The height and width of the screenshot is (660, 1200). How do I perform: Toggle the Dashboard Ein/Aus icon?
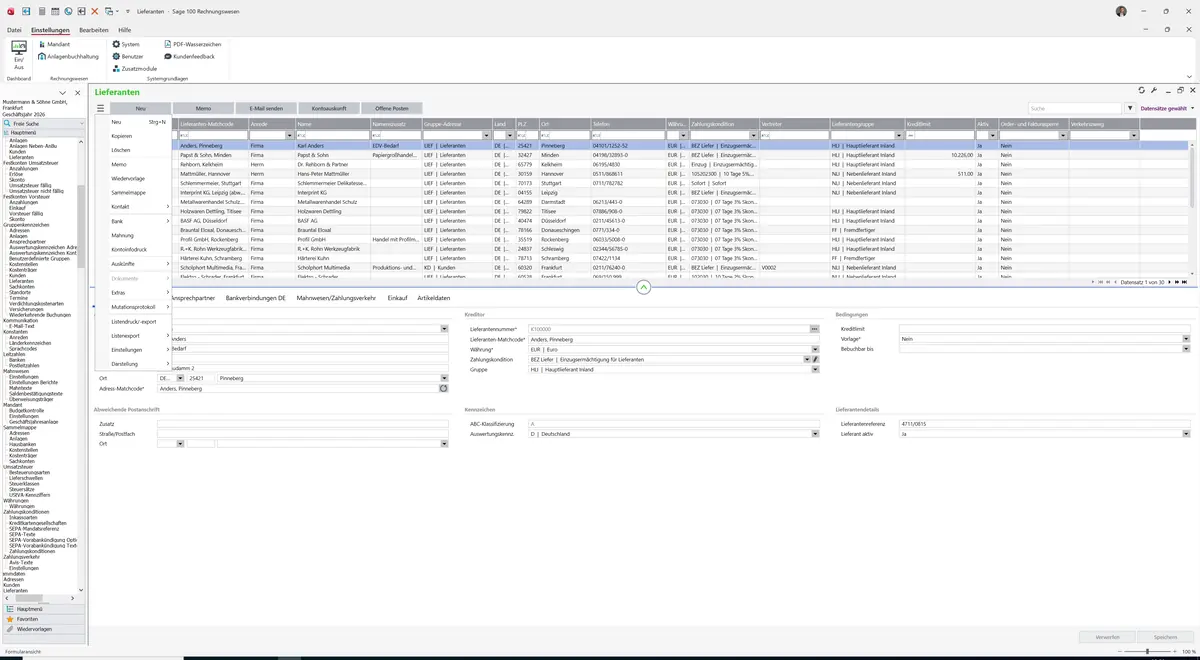coord(19,55)
